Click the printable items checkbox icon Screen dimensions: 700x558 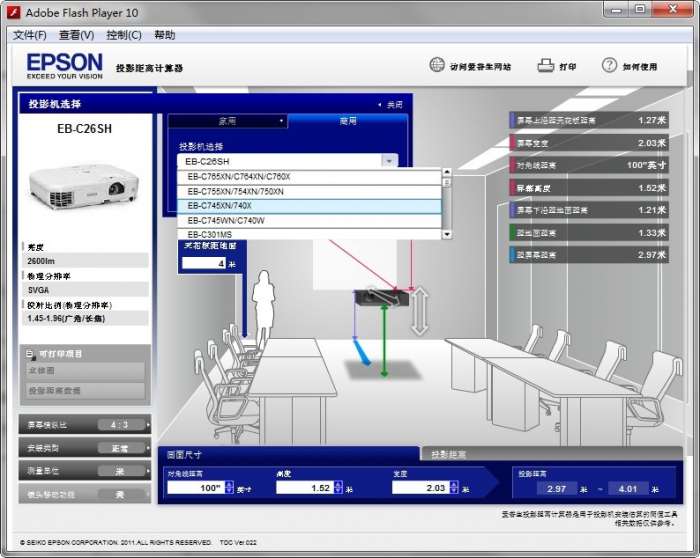(30, 354)
